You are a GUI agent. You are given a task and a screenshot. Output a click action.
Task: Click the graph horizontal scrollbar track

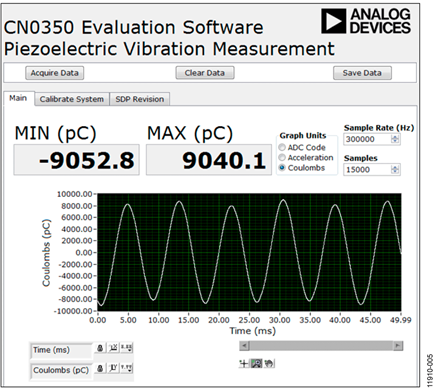321,346
